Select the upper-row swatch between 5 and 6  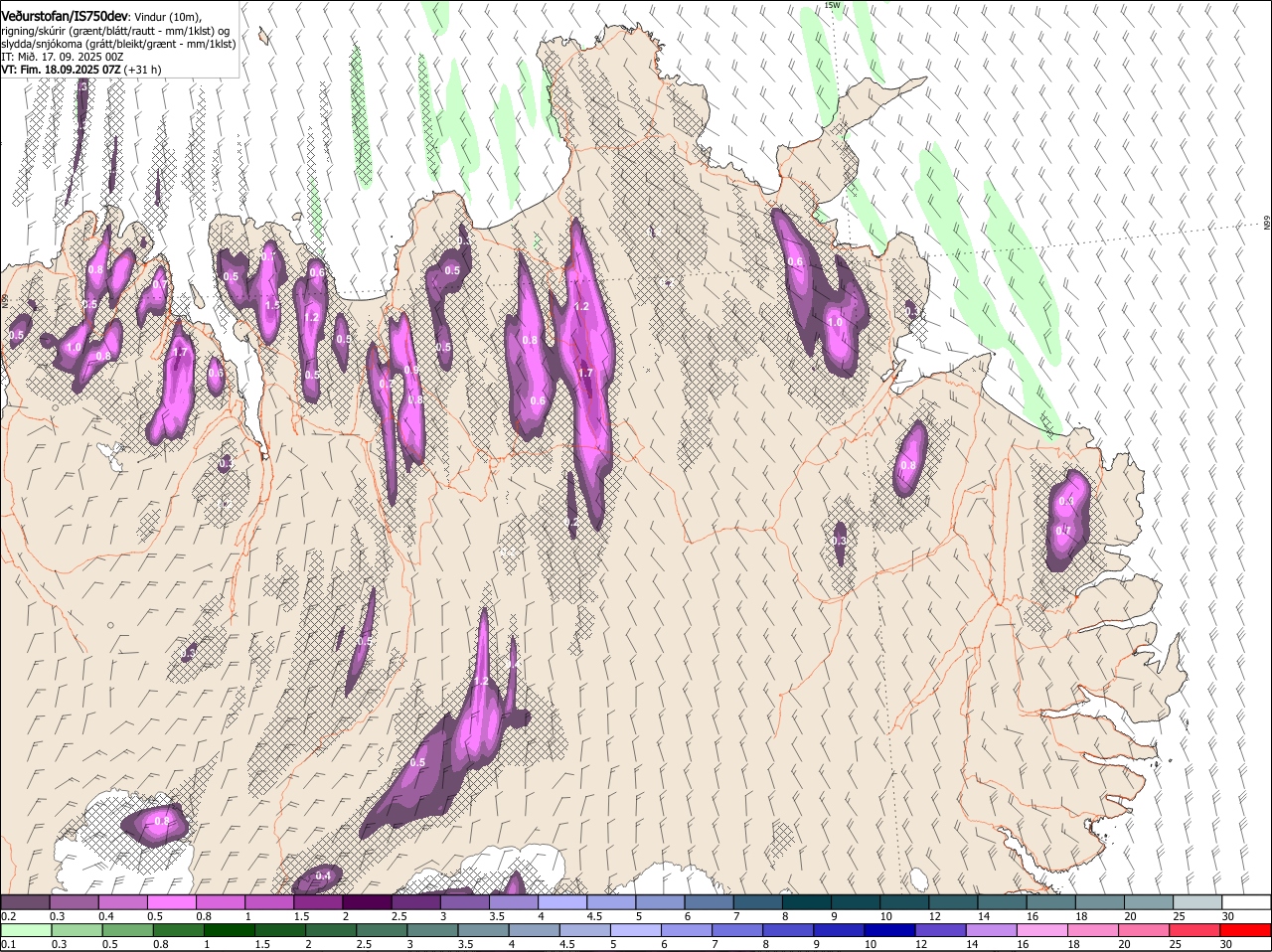(x=660, y=901)
